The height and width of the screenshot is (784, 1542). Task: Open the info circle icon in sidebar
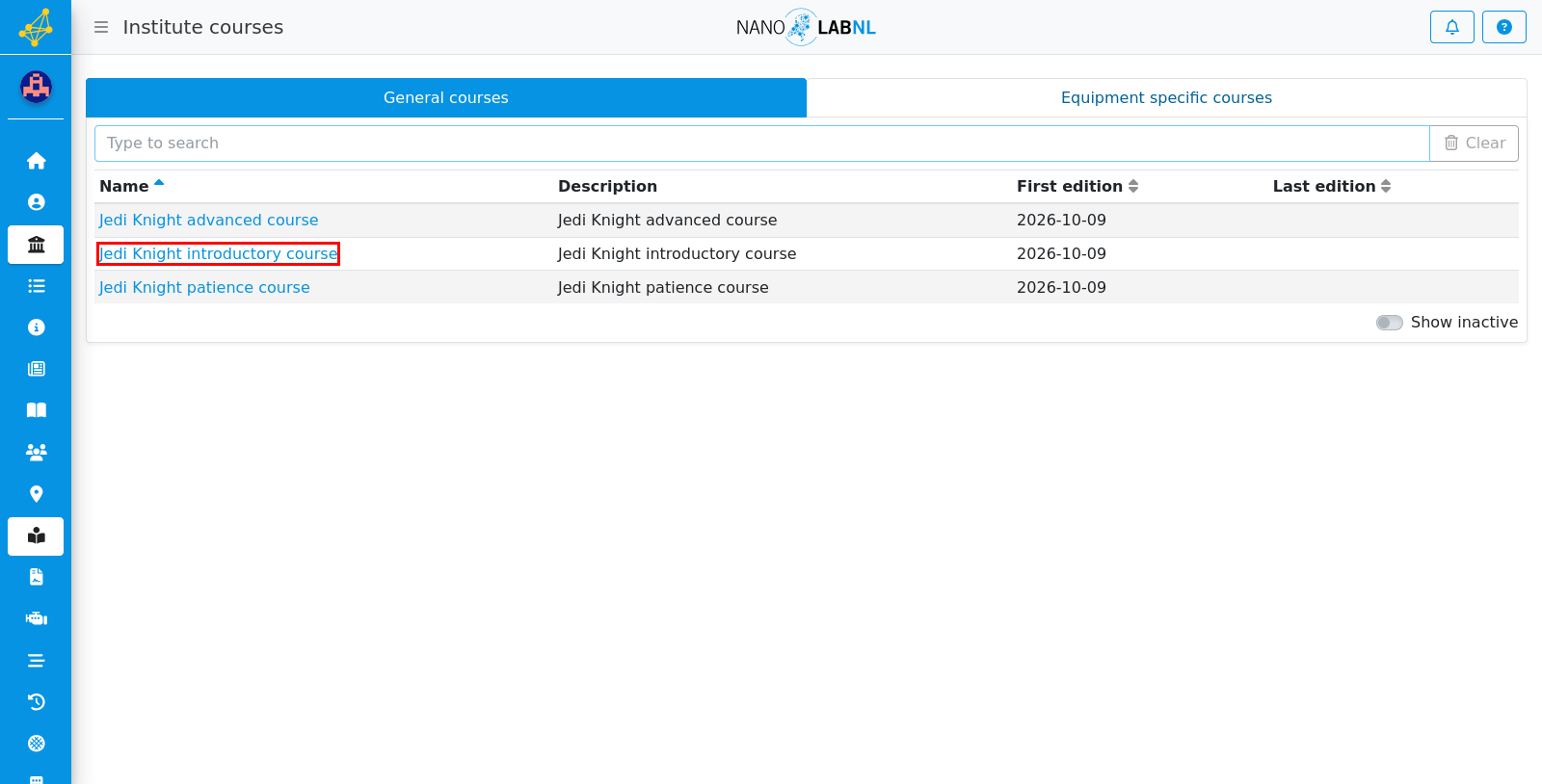click(x=36, y=327)
